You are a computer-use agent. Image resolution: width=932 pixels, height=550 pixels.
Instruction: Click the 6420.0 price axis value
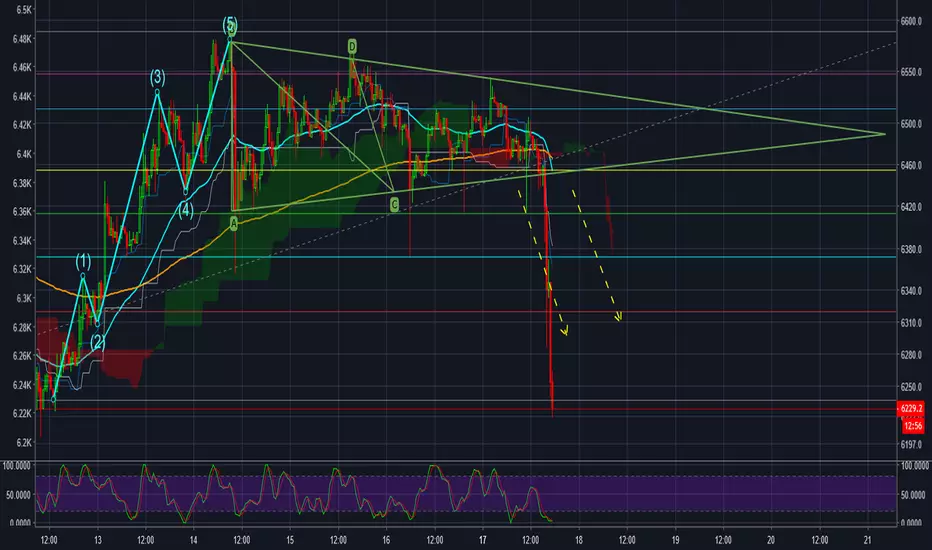(911, 207)
